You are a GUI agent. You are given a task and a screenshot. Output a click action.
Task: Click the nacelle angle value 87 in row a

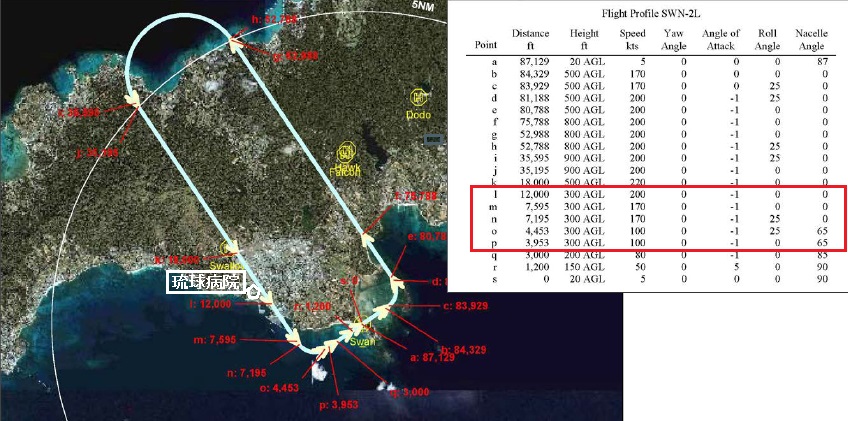pyautogui.click(x=823, y=62)
